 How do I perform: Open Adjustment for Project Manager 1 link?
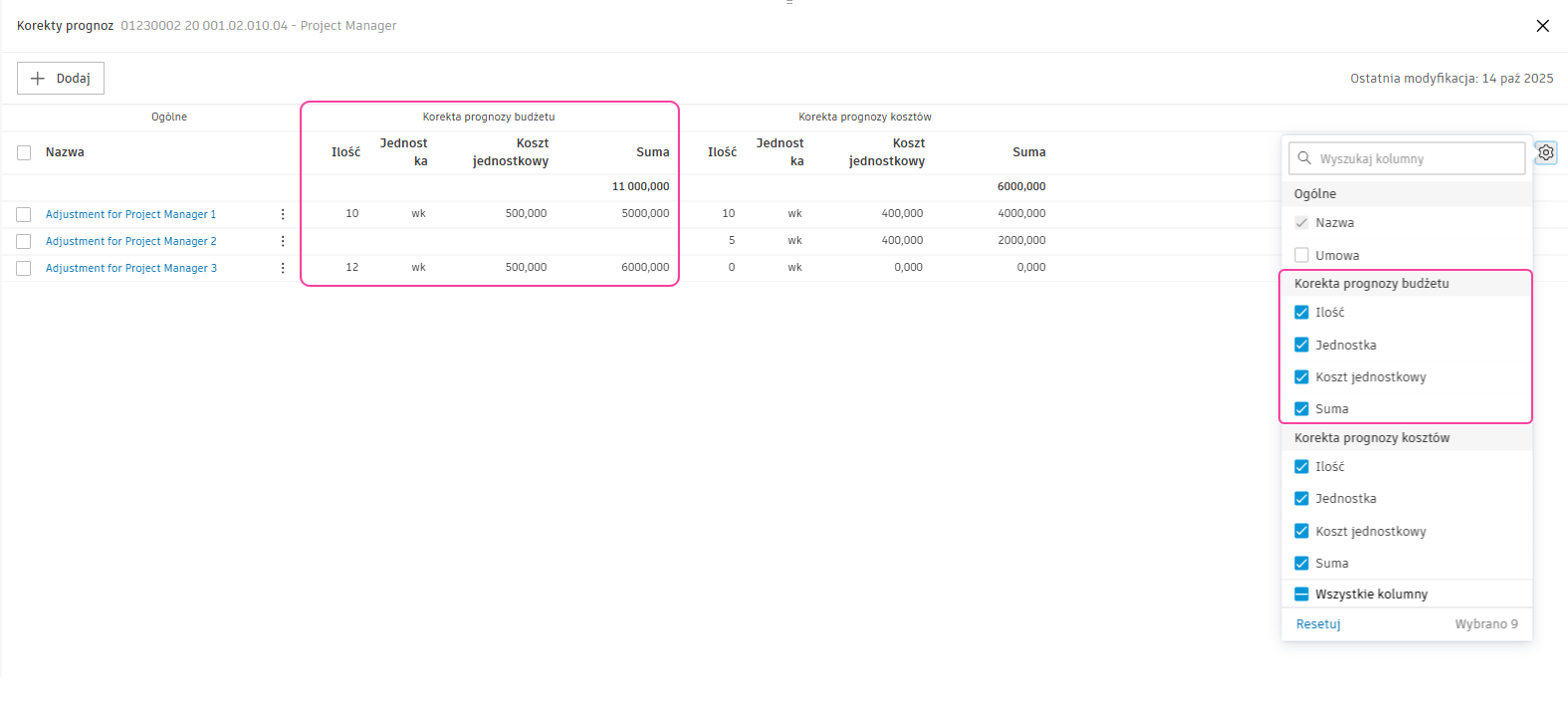pyautogui.click(x=130, y=214)
